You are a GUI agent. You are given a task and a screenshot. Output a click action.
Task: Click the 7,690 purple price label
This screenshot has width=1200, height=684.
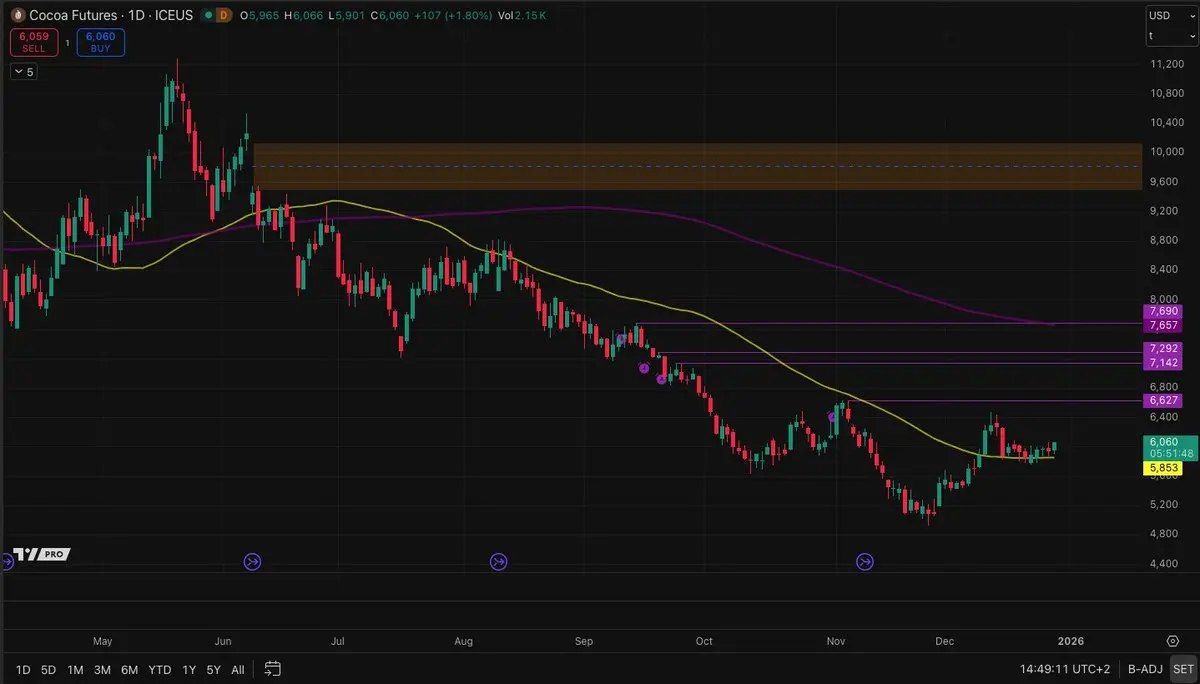pos(1162,312)
